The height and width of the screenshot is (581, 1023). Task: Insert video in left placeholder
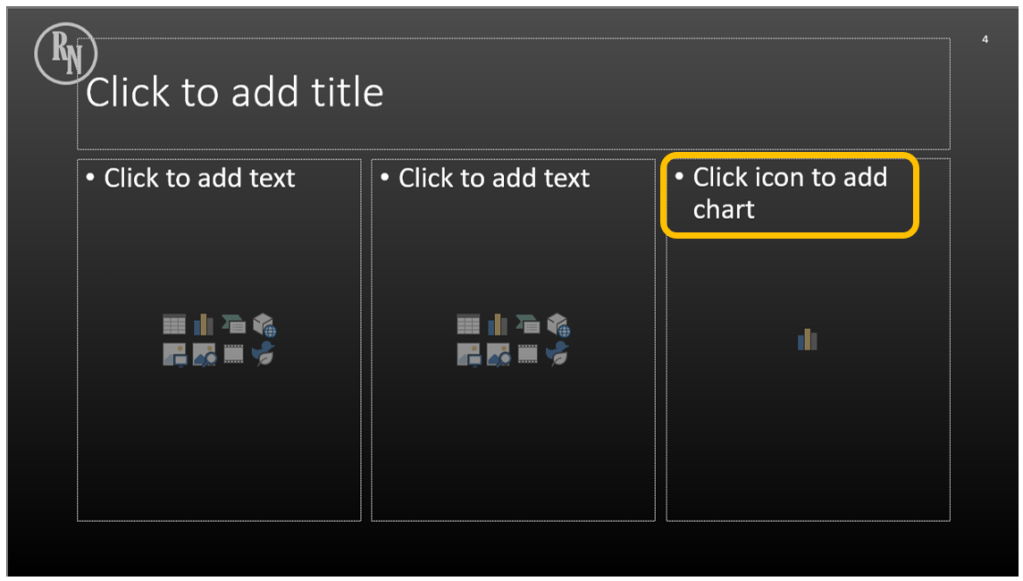pos(234,354)
